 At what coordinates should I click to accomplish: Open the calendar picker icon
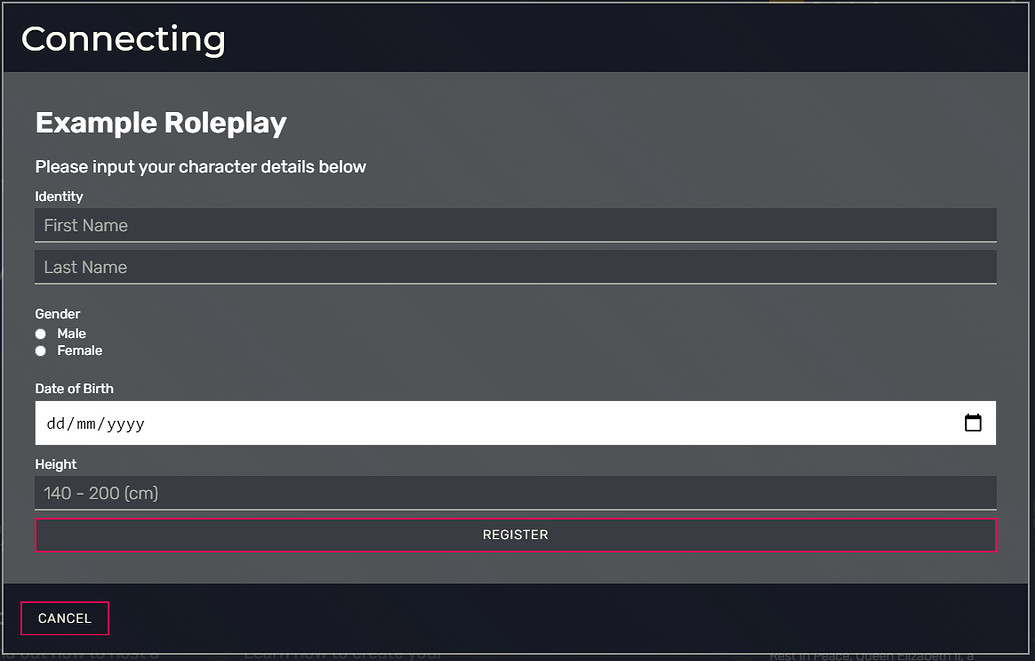(x=972, y=423)
